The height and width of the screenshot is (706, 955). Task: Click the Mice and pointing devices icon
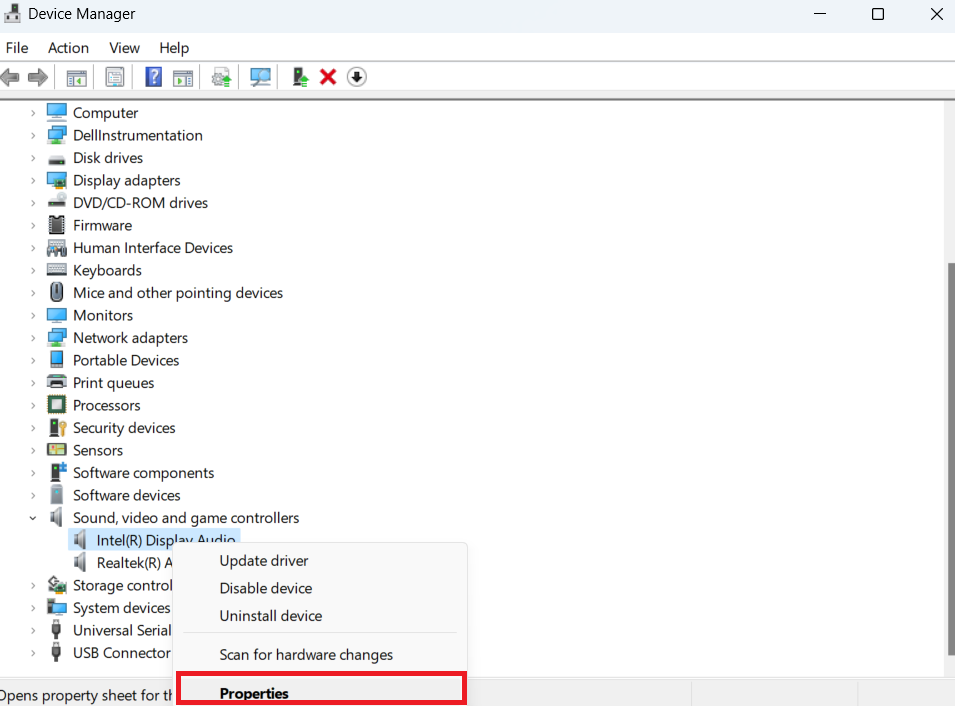[x=57, y=292]
